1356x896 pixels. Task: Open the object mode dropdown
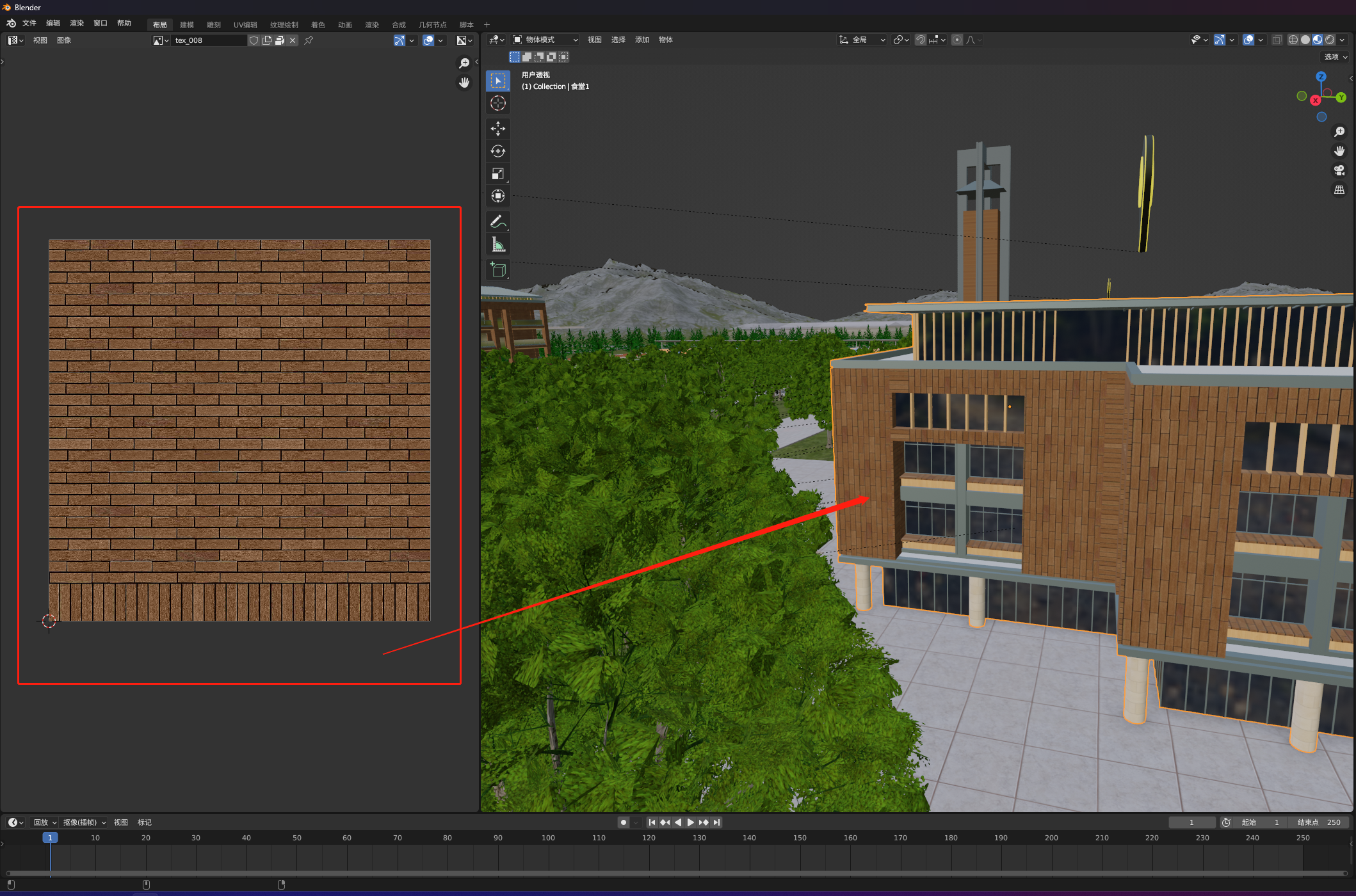pos(545,40)
